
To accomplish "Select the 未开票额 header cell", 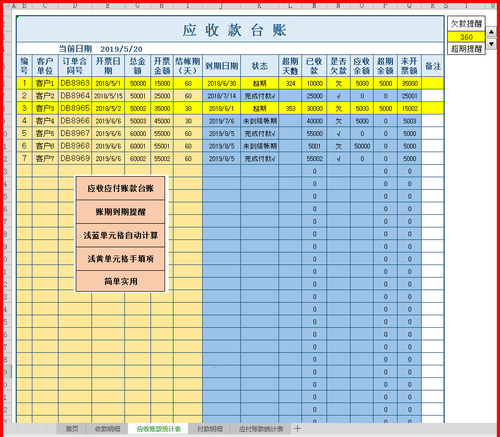I will pos(409,66).
